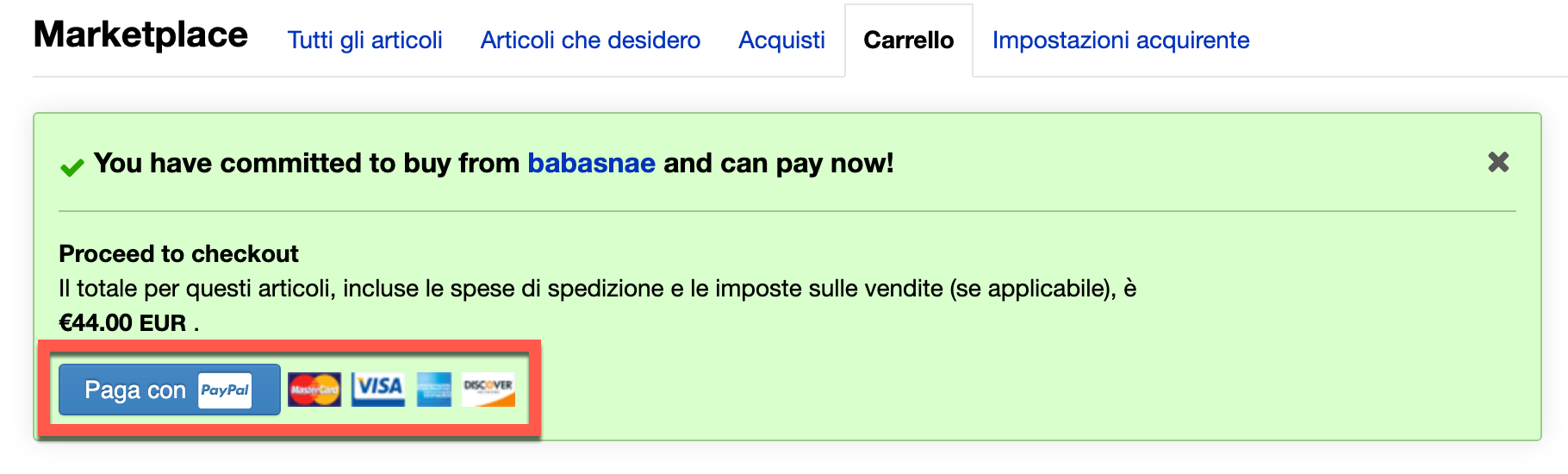Click the green success checkmark icon
The width and height of the screenshot is (1568, 474).
pyautogui.click(x=72, y=166)
